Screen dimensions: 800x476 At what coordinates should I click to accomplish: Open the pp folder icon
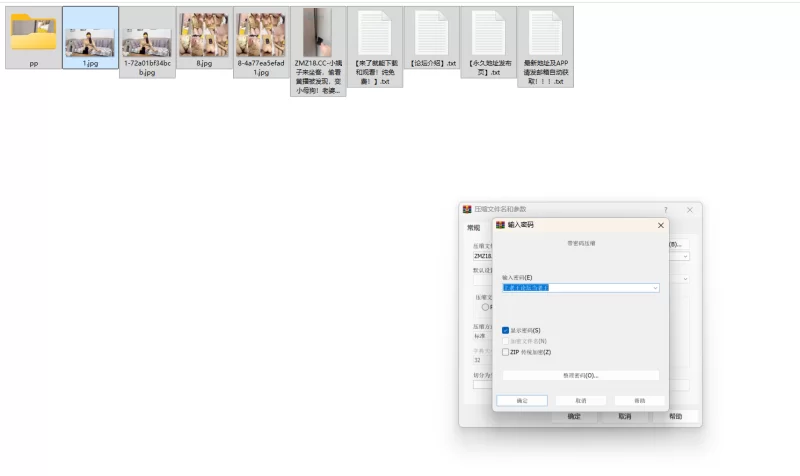pos(34,32)
